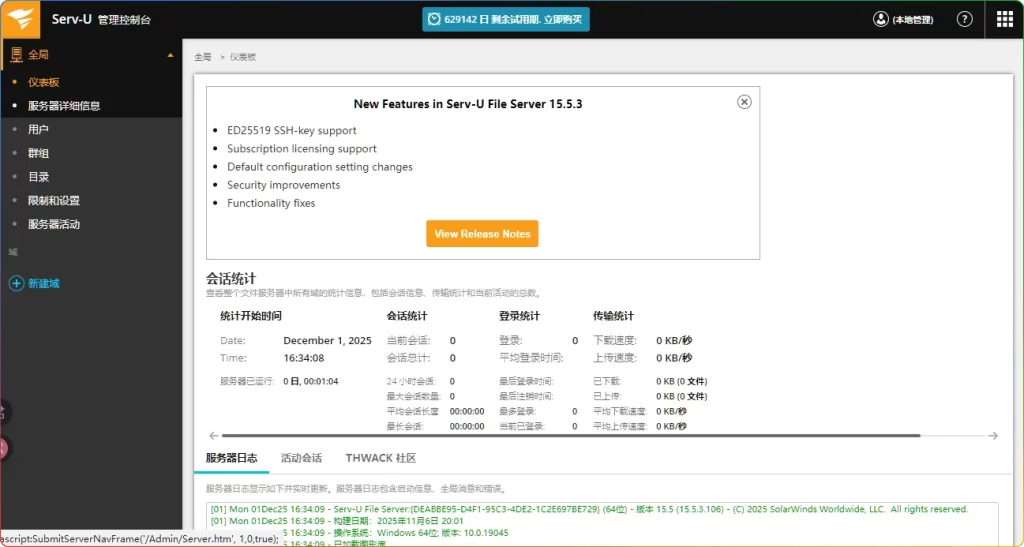Click the 上传速度 label
This screenshot has height=547, width=1024.
(x=615, y=358)
